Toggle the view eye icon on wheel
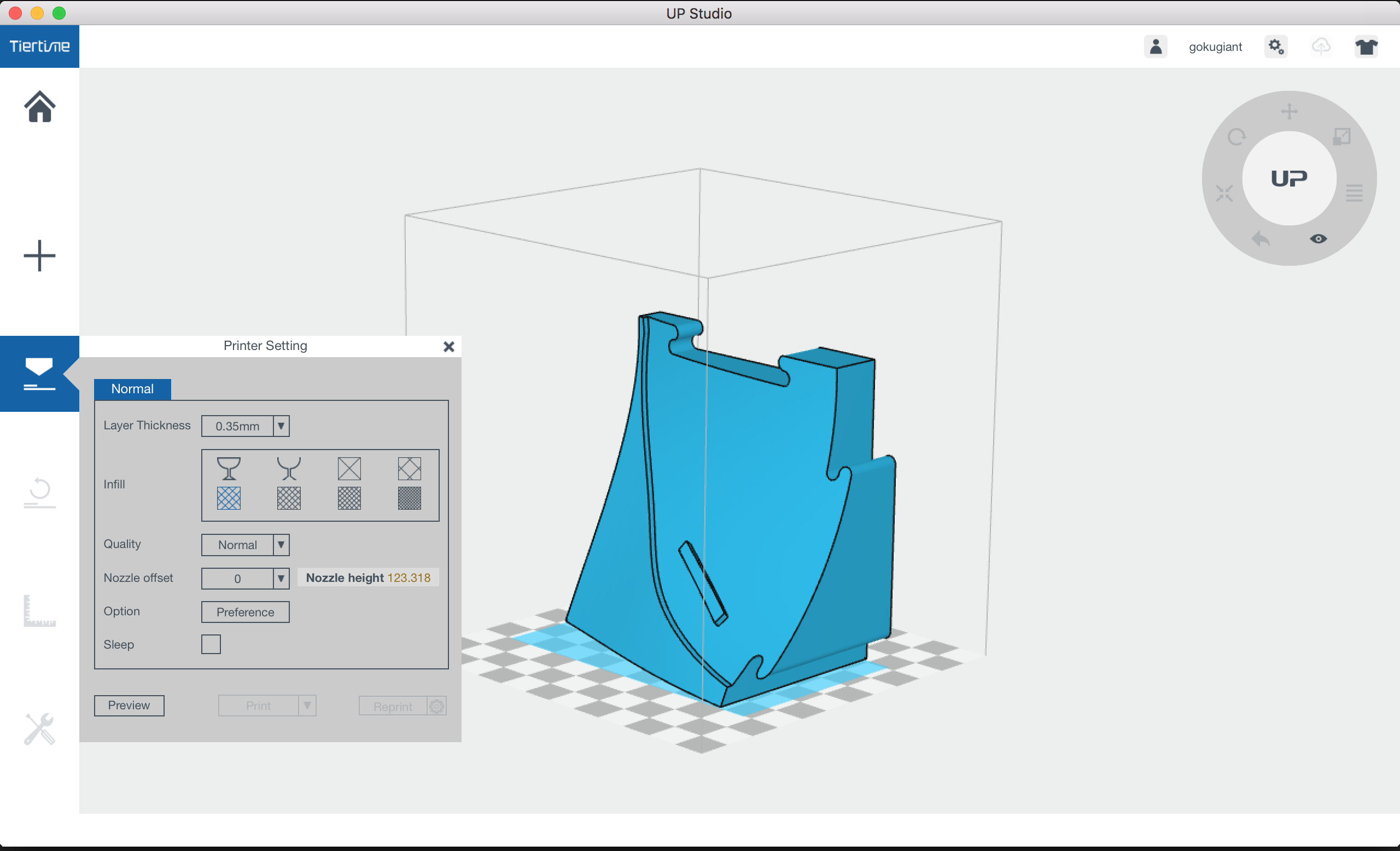 click(1318, 238)
